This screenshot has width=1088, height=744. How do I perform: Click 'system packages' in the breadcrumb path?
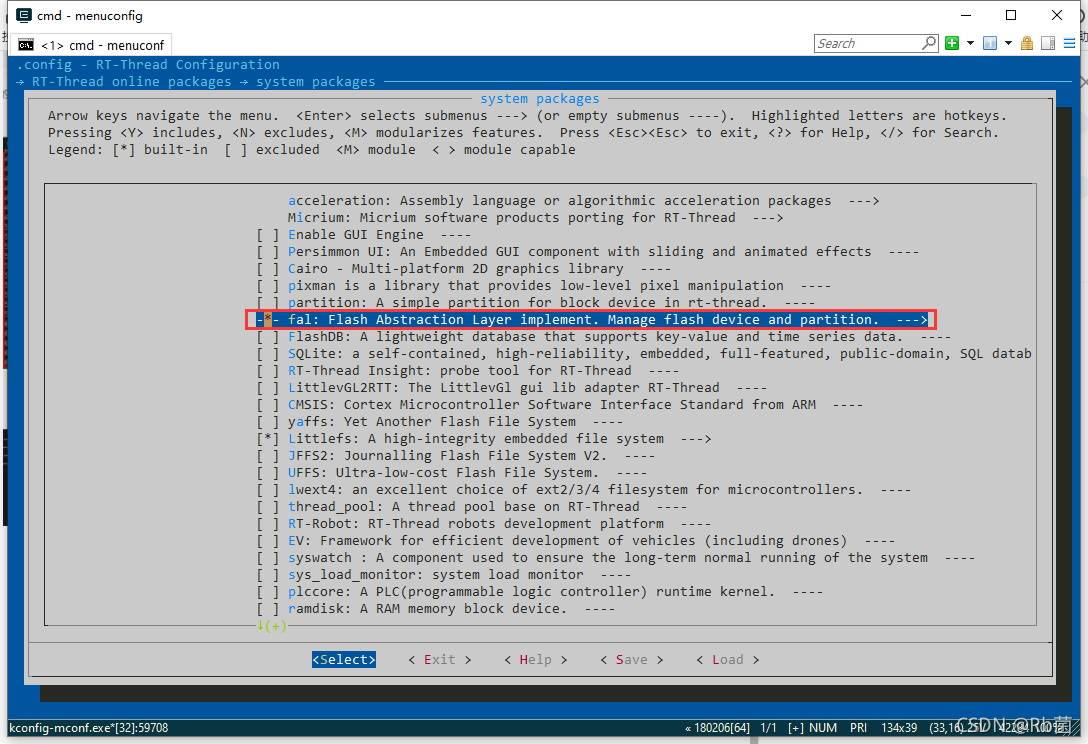tap(316, 81)
